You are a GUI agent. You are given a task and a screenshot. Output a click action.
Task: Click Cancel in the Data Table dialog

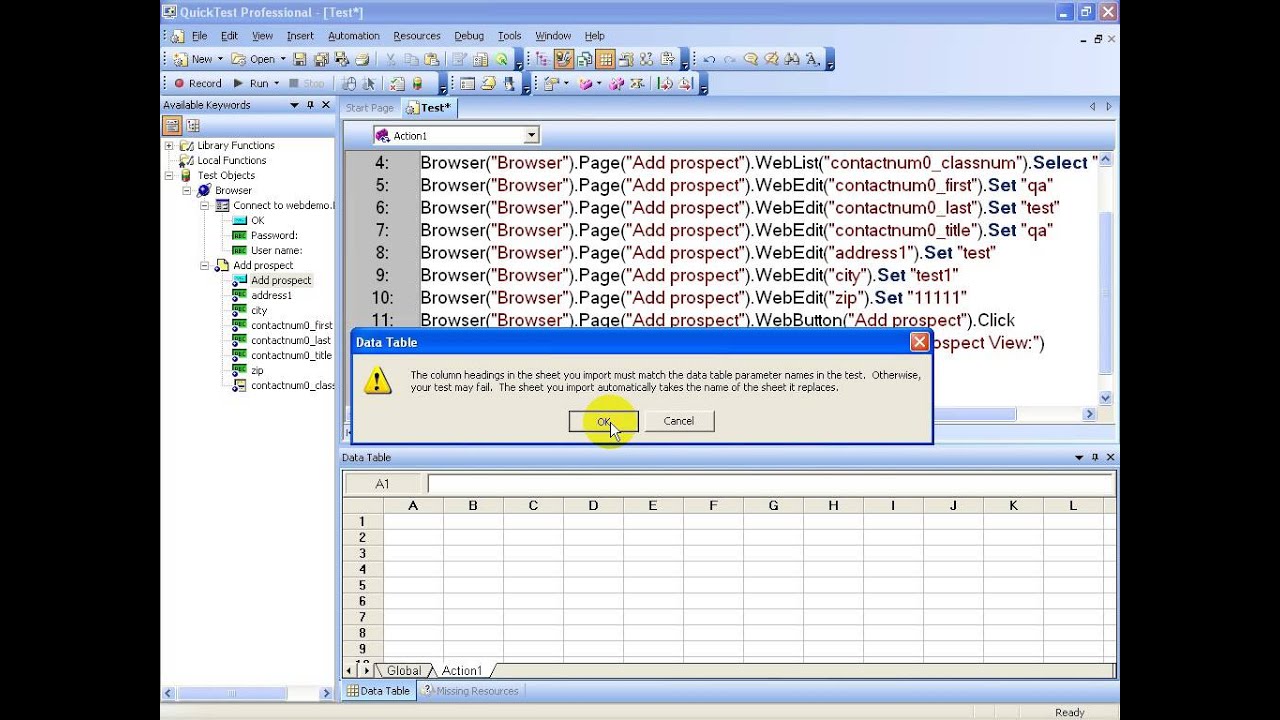pyautogui.click(x=678, y=421)
